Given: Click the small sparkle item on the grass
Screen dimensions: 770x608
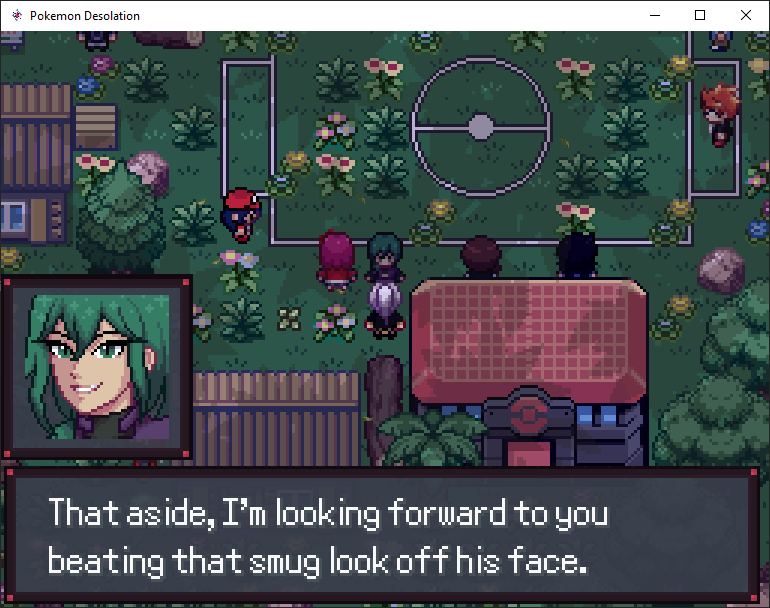Looking at the screenshot, I should pyautogui.click(x=289, y=319).
